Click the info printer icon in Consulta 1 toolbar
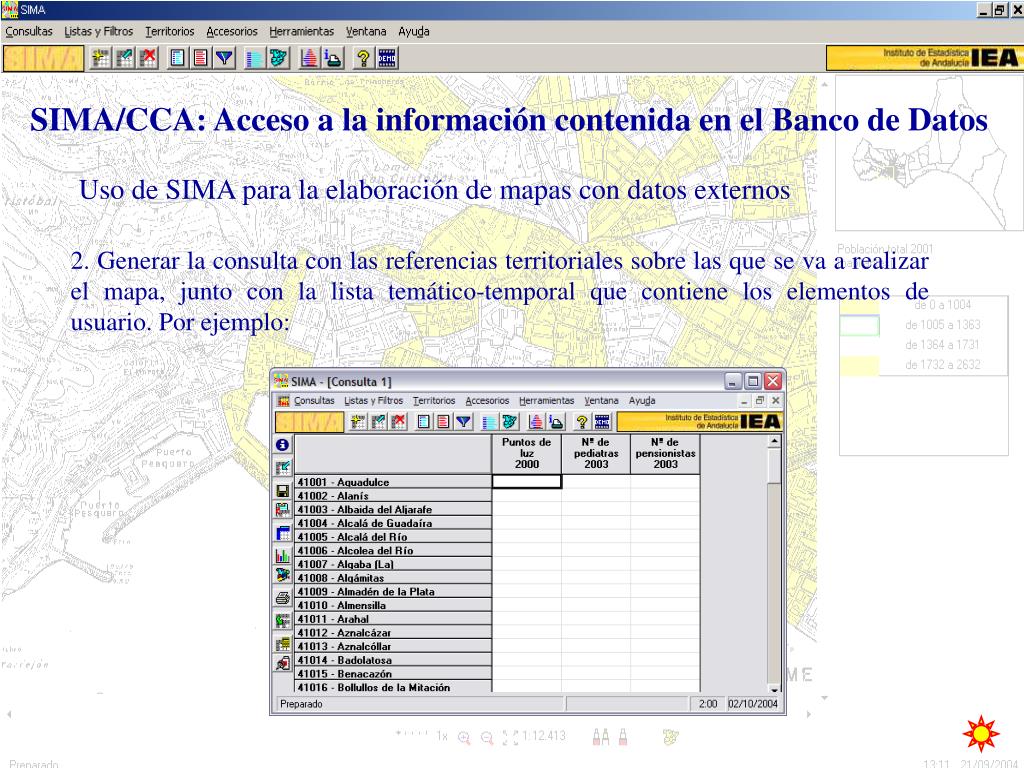 556,422
